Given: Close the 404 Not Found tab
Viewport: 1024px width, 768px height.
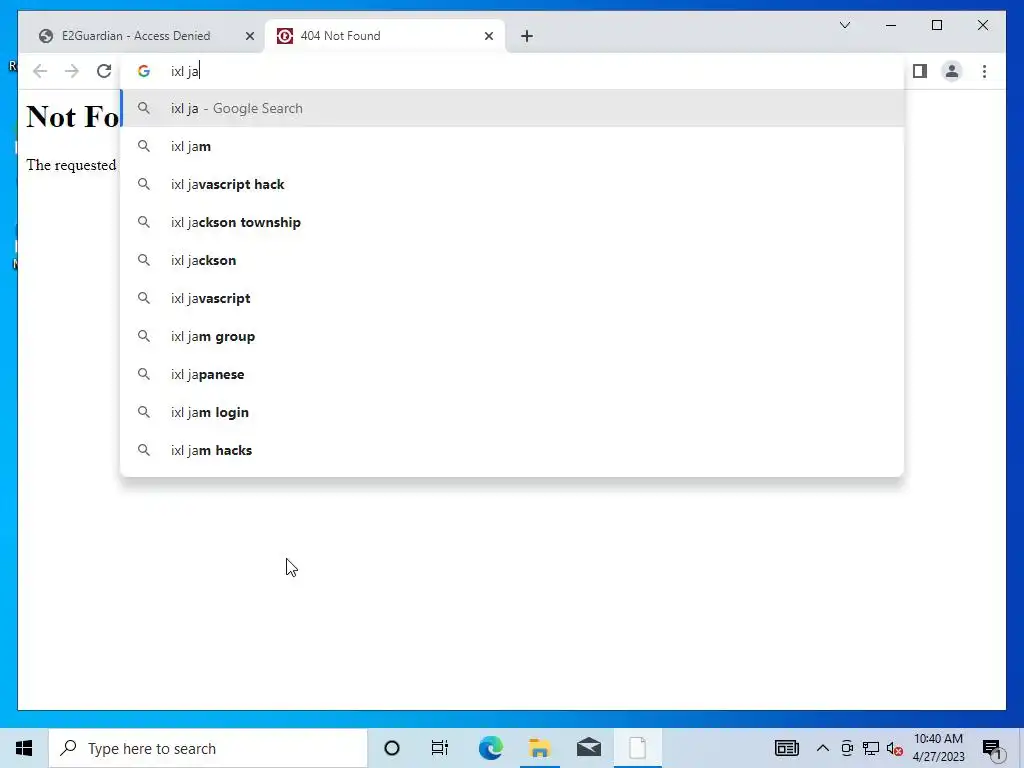Looking at the screenshot, I should [x=488, y=36].
